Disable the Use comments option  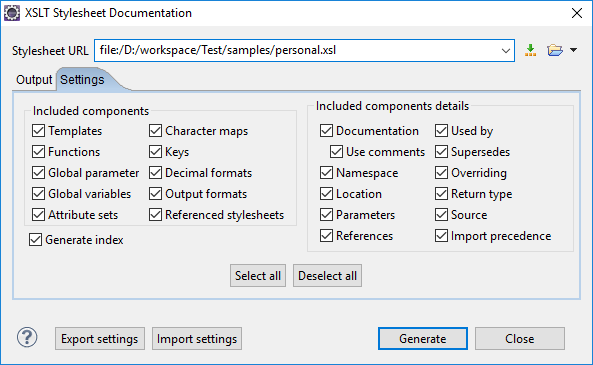[x=336, y=152]
